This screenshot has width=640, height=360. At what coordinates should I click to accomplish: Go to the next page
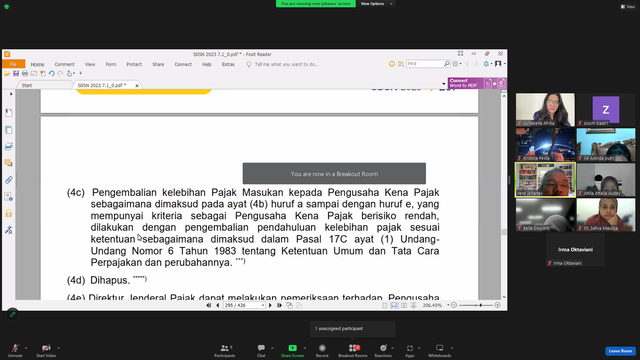(270, 305)
